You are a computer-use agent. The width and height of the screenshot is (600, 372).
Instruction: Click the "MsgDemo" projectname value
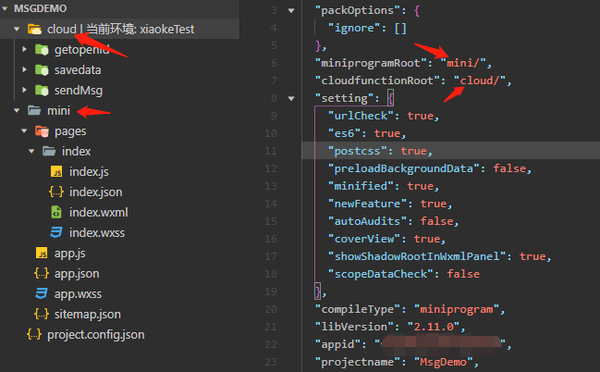click(443, 362)
